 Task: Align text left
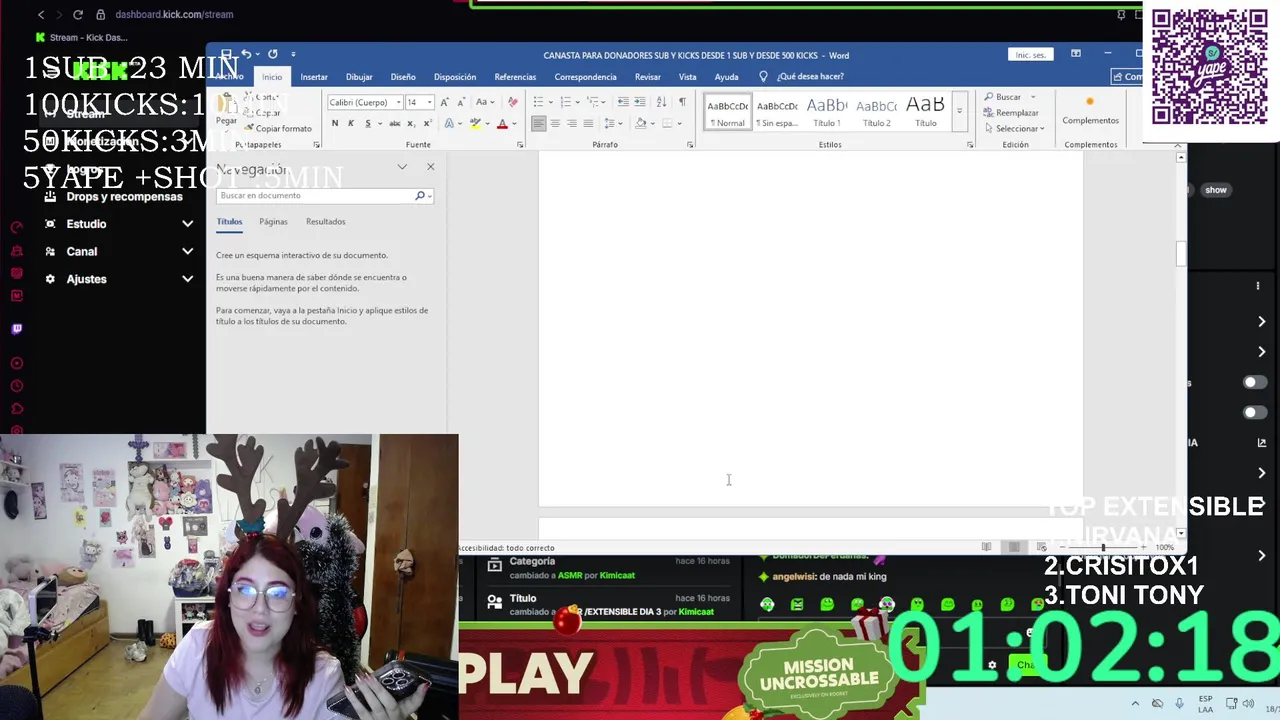538,123
